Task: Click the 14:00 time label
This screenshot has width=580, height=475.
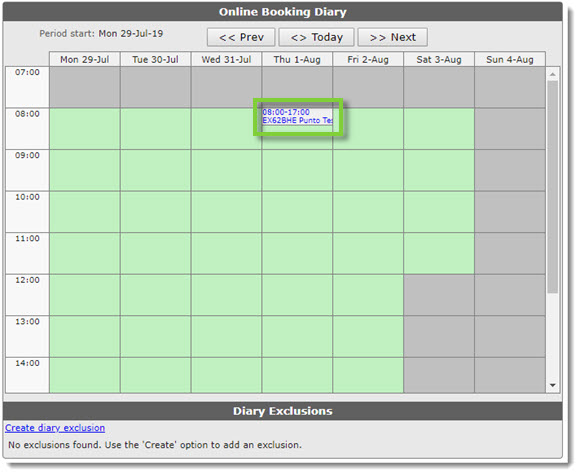Action: click(x=27, y=363)
